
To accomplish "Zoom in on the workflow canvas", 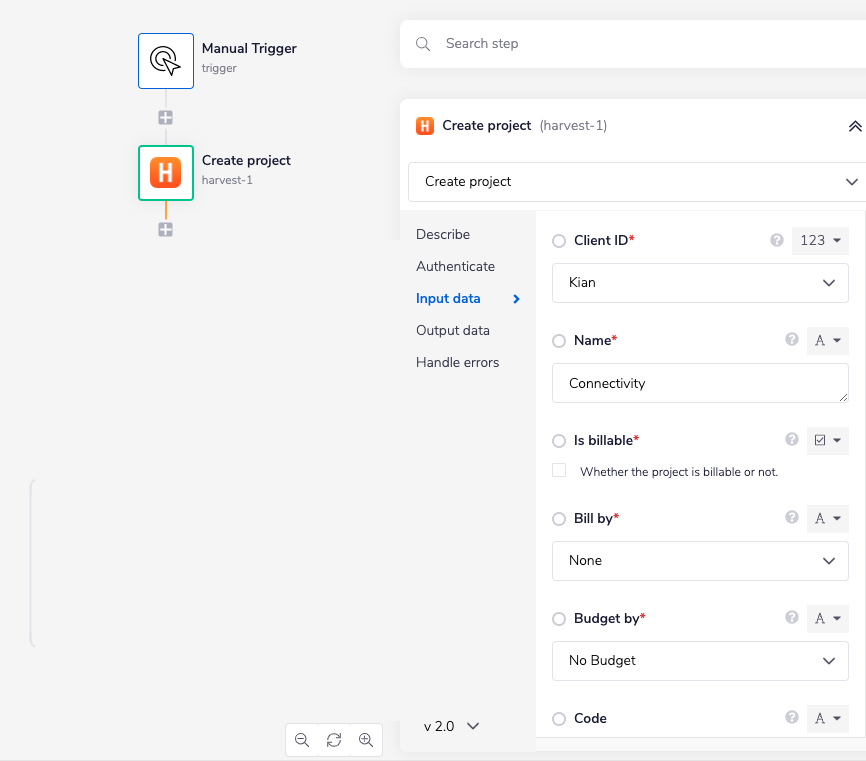I will tap(366, 740).
